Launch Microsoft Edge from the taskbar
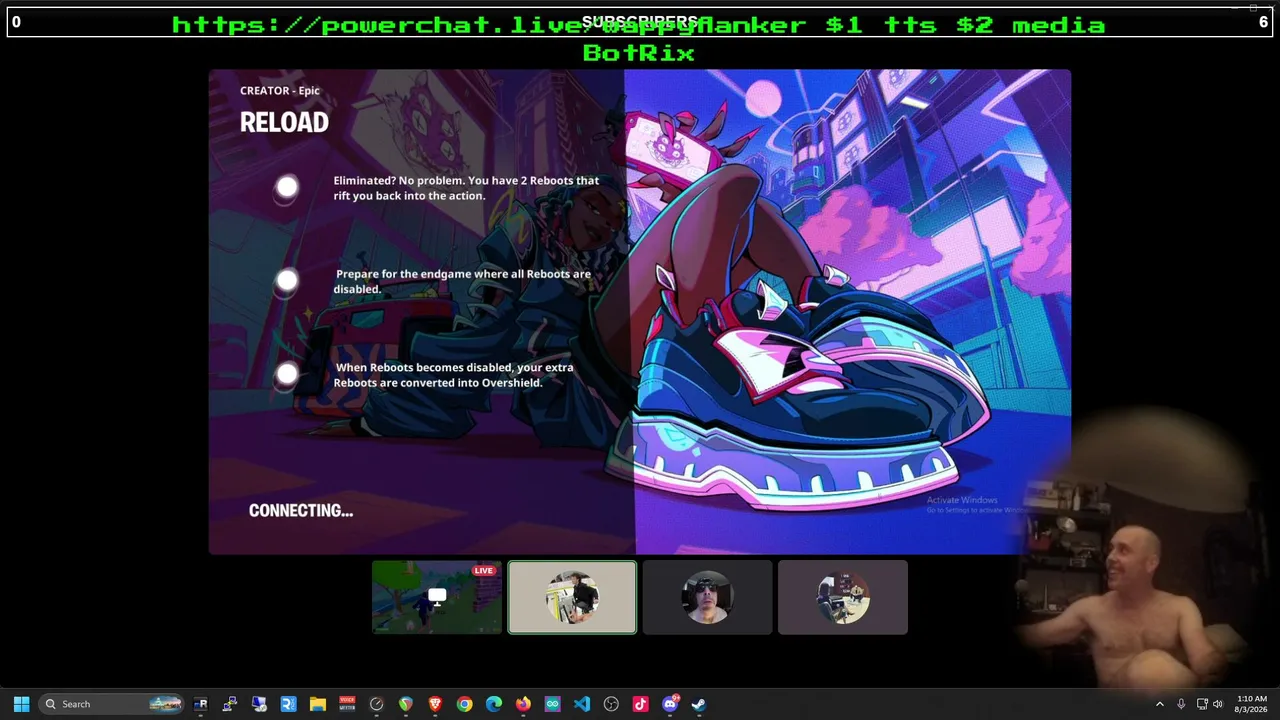Viewport: 1280px width, 720px height. (x=494, y=704)
